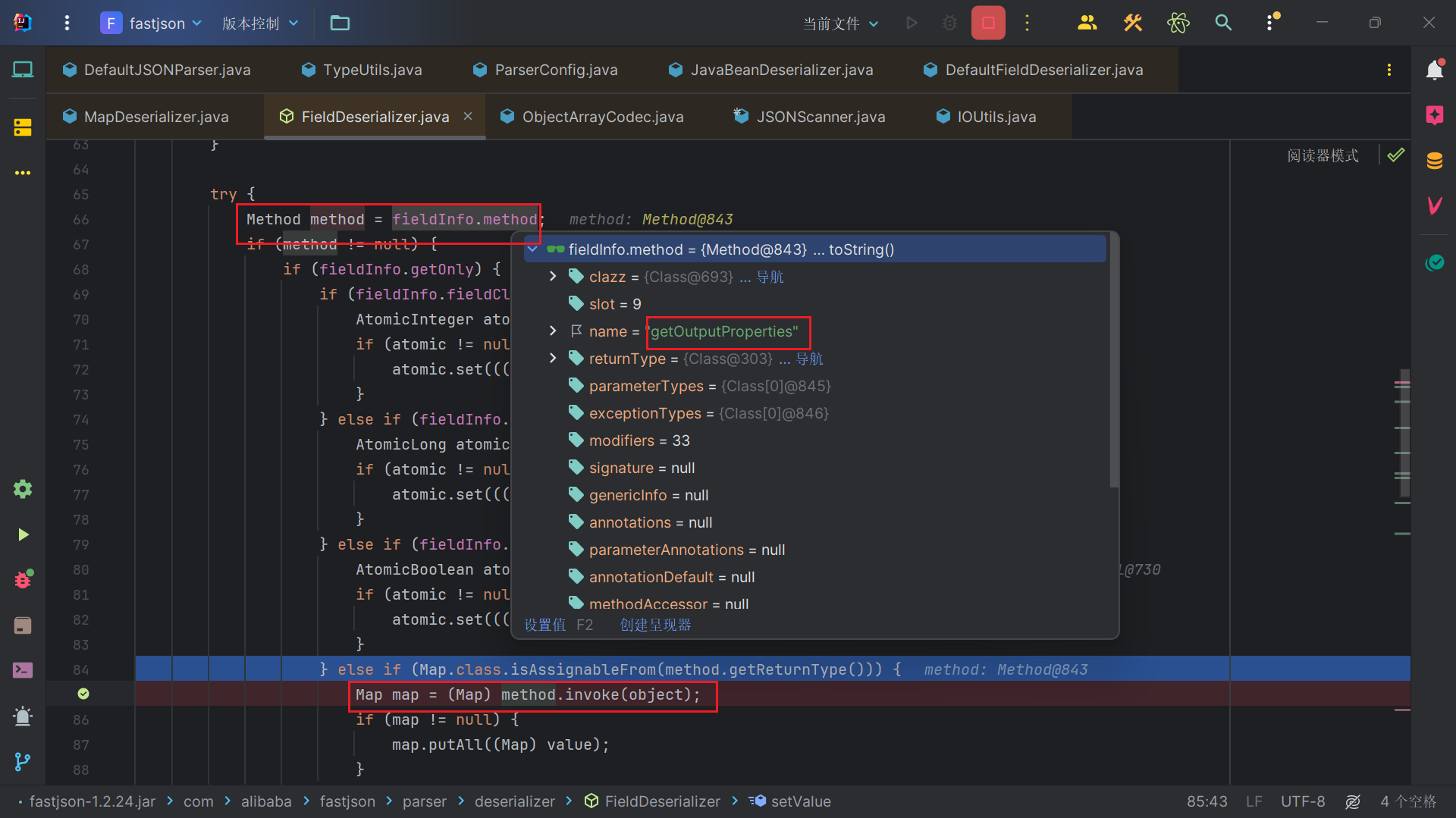This screenshot has width=1456, height=818.
Task: Open the Database tool window
Action: tap(1435, 161)
